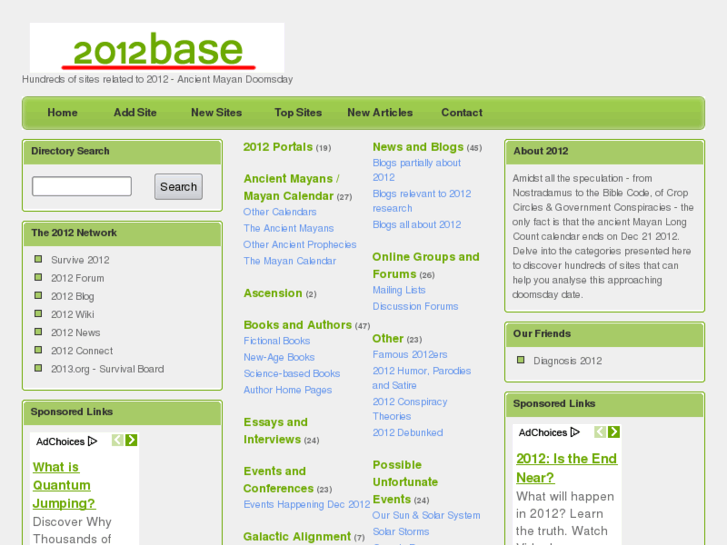Open Discussion Forums subcategory
Image resolution: width=727 pixels, height=545 pixels.
[415, 306]
